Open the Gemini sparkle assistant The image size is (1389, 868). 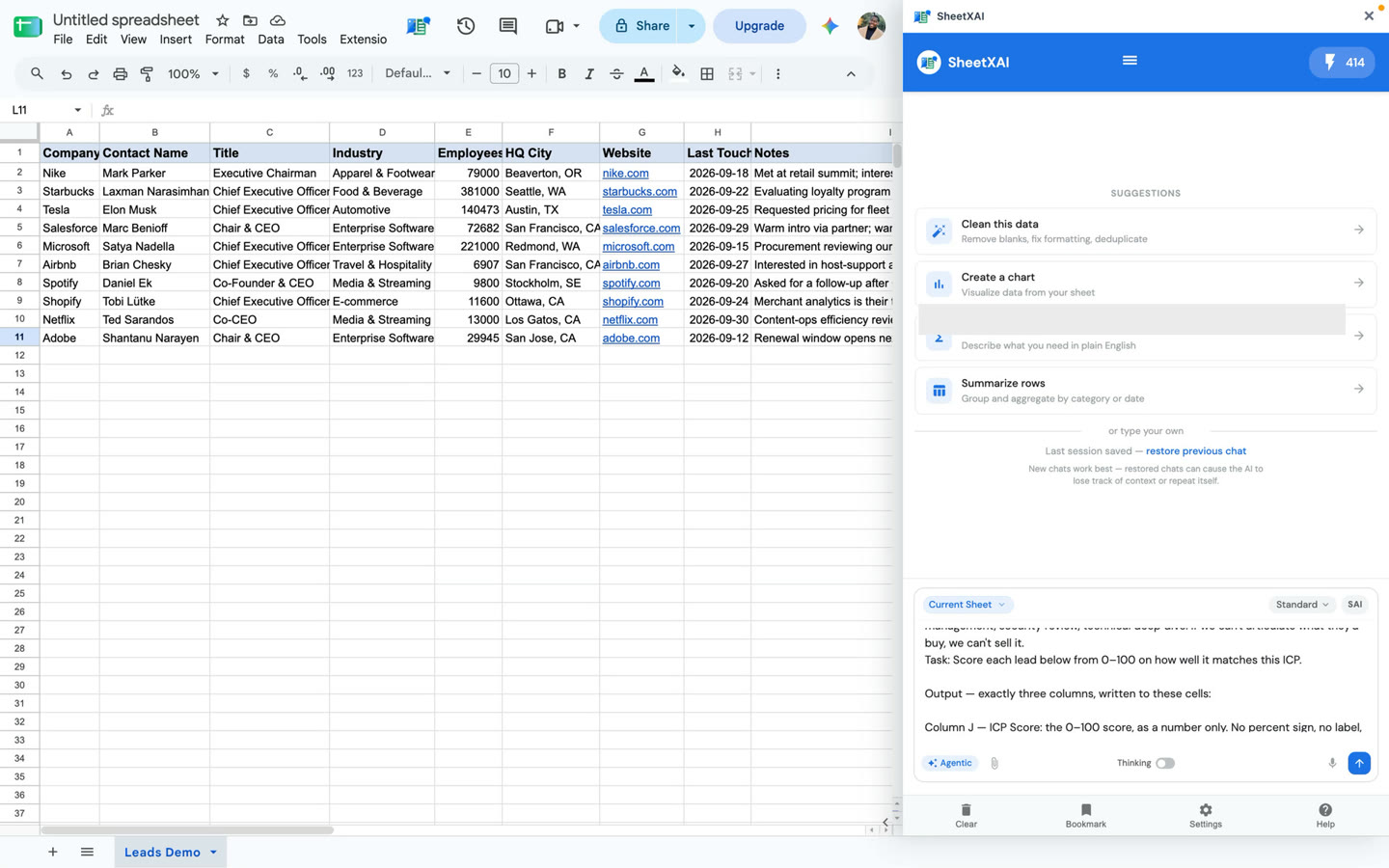830,26
